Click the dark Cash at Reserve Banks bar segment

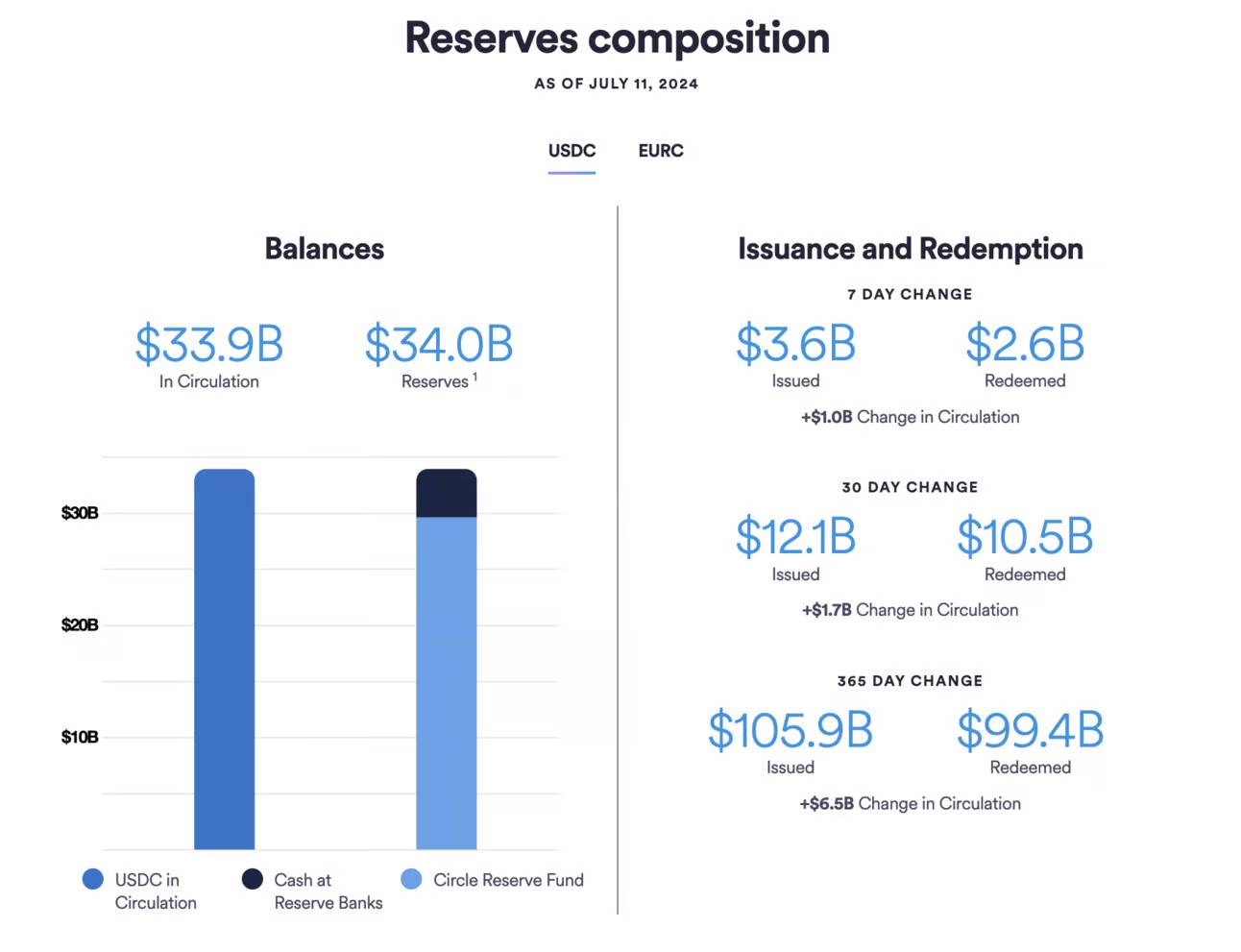[446, 494]
